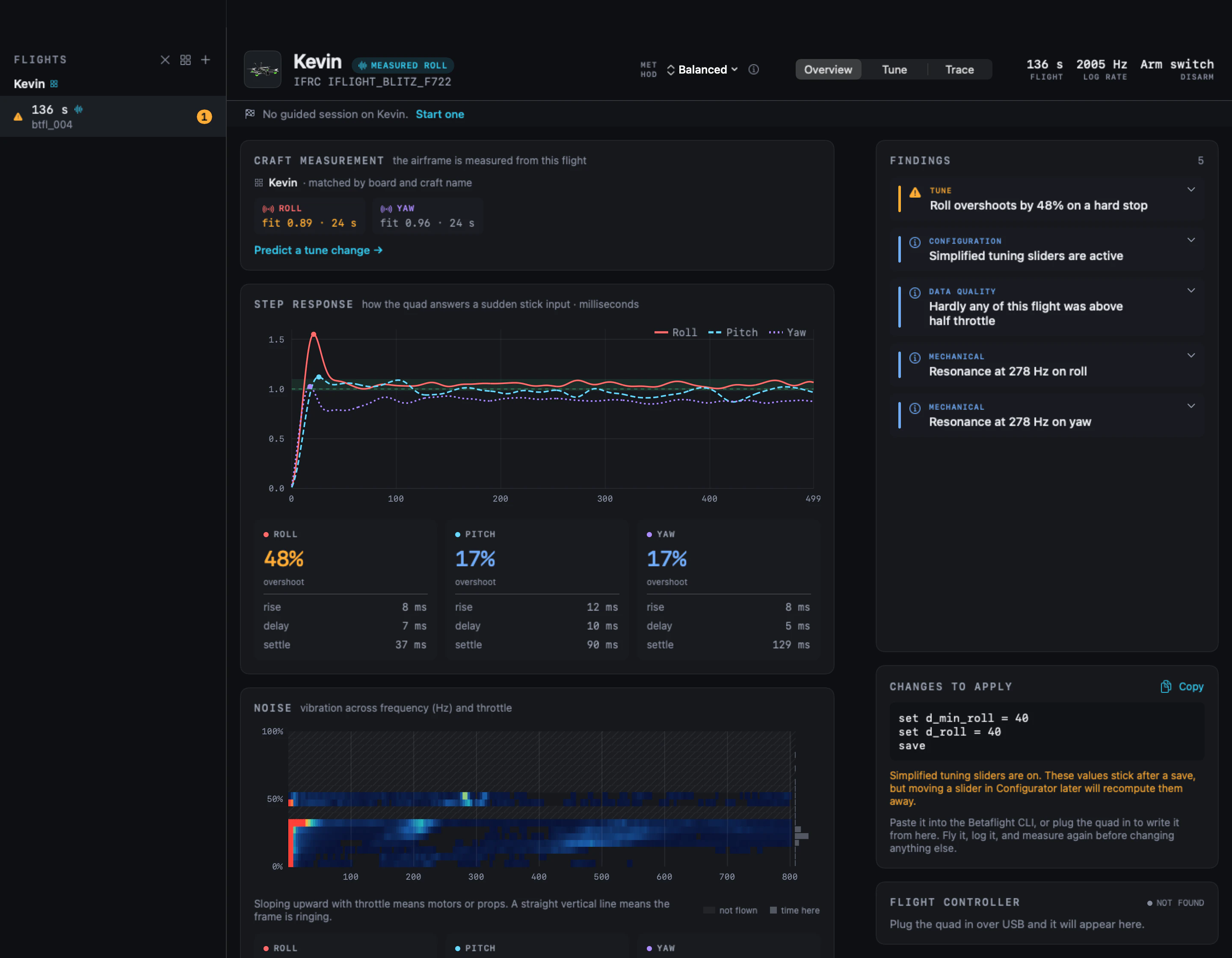This screenshot has height=958, width=1232.
Task: Click the '2005 Hz' log rate value
Action: 1101,64
